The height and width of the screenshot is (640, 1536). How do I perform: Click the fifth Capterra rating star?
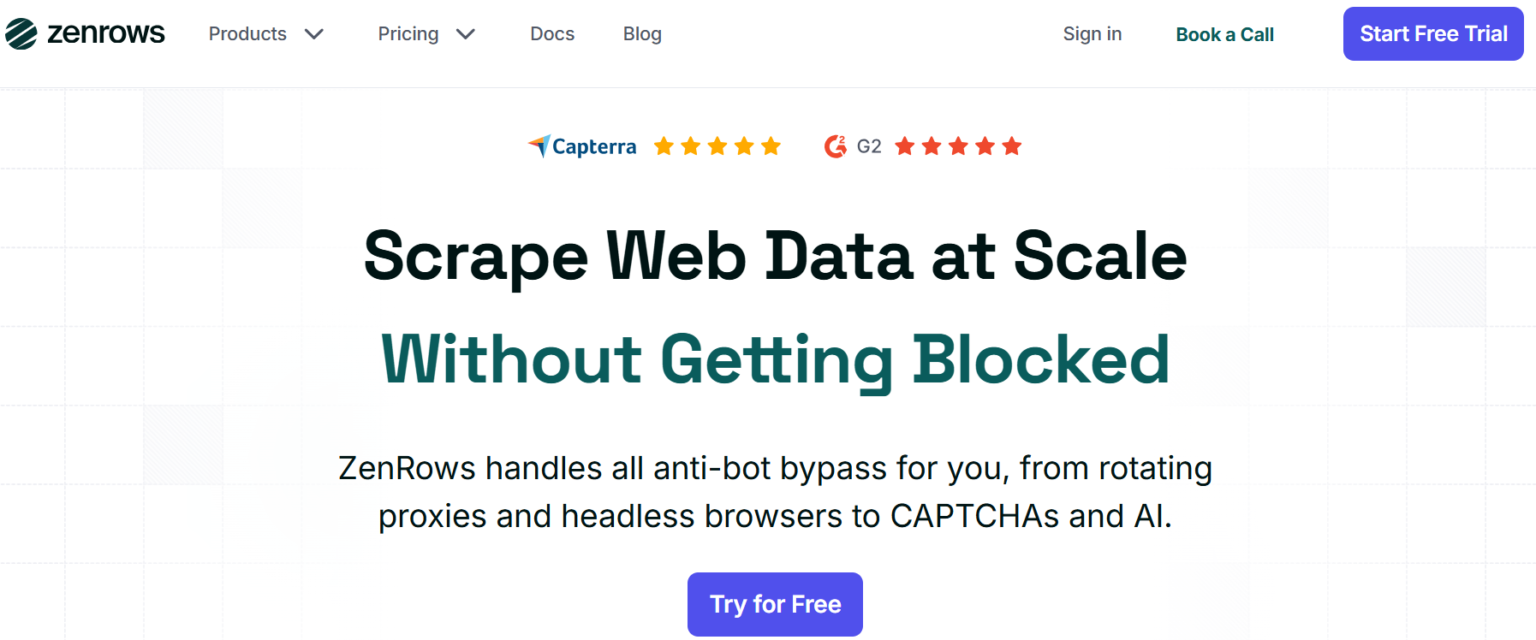tap(771, 146)
